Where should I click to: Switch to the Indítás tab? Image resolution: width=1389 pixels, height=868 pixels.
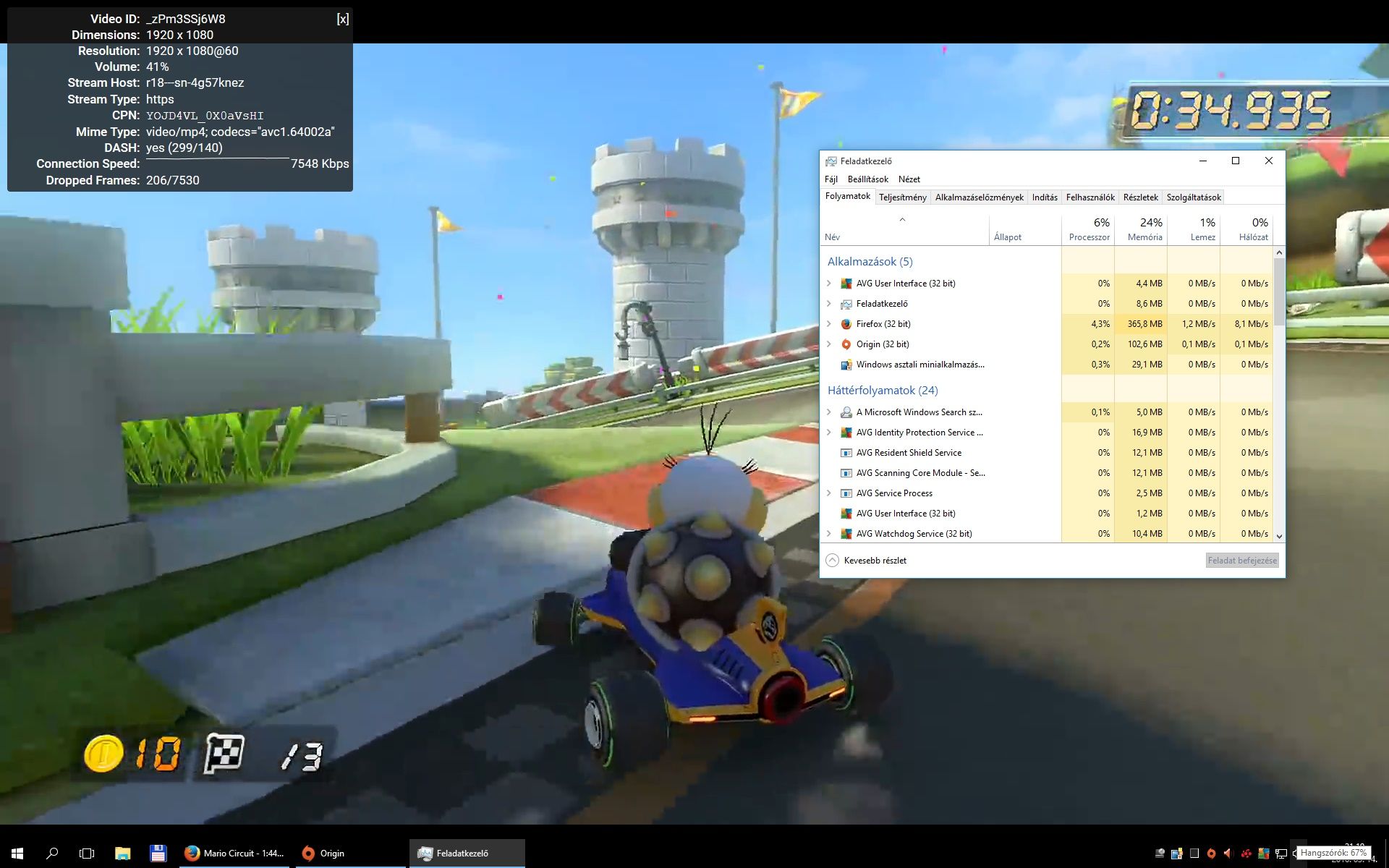tap(1045, 197)
